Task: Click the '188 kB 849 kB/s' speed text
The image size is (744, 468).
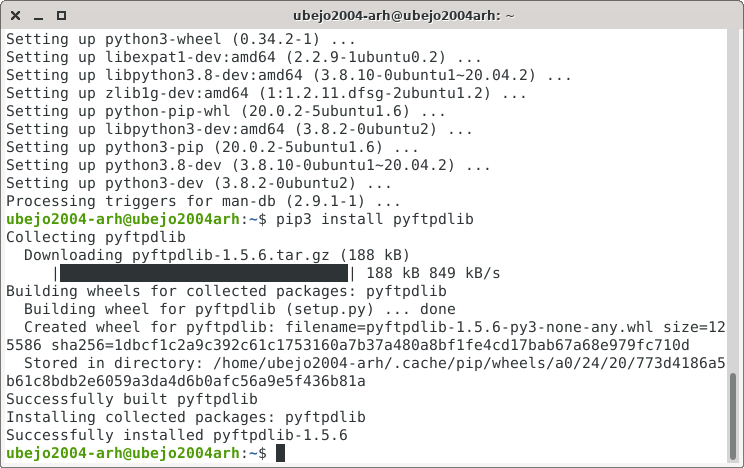Action: [433, 273]
